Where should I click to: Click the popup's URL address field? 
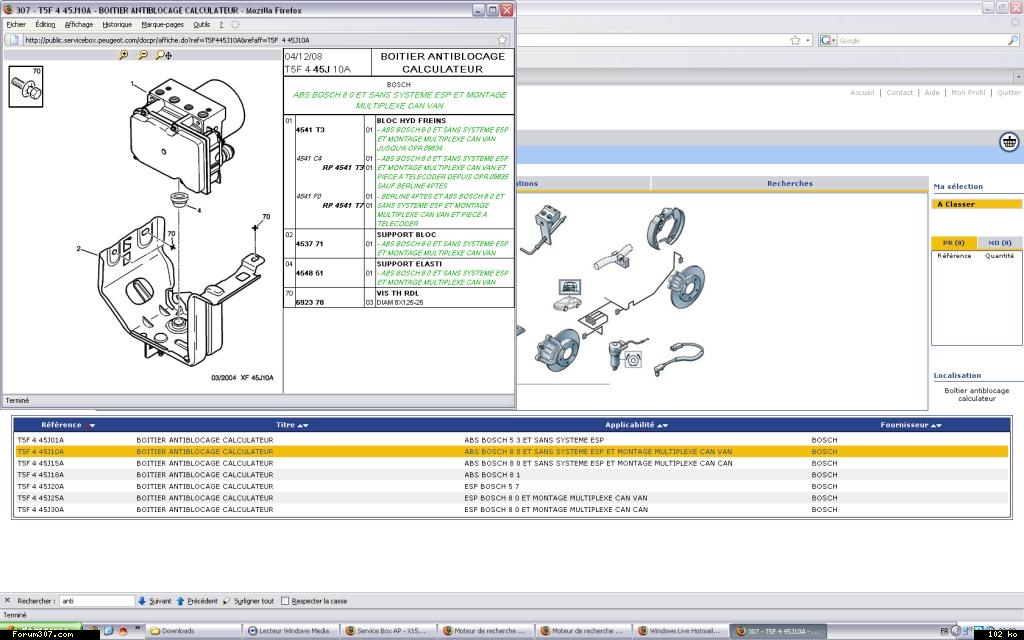click(258, 40)
